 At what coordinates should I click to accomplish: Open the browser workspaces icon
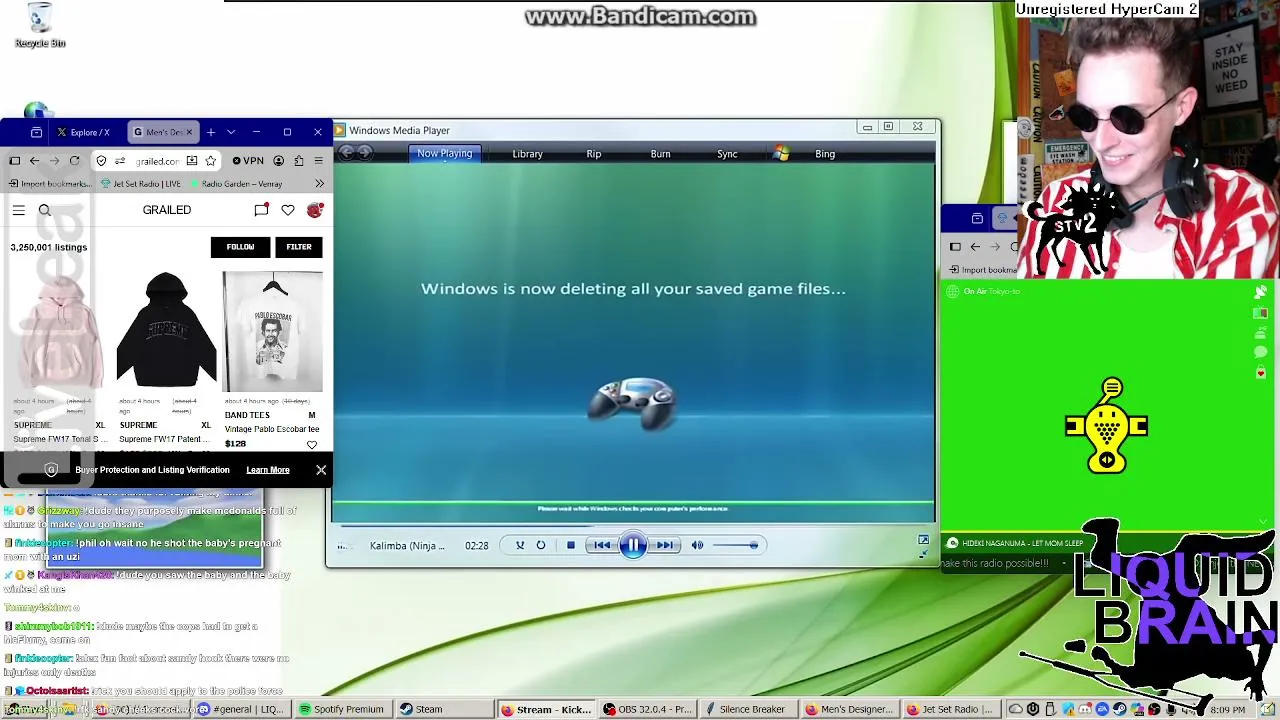pyautogui.click(x=37, y=132)
